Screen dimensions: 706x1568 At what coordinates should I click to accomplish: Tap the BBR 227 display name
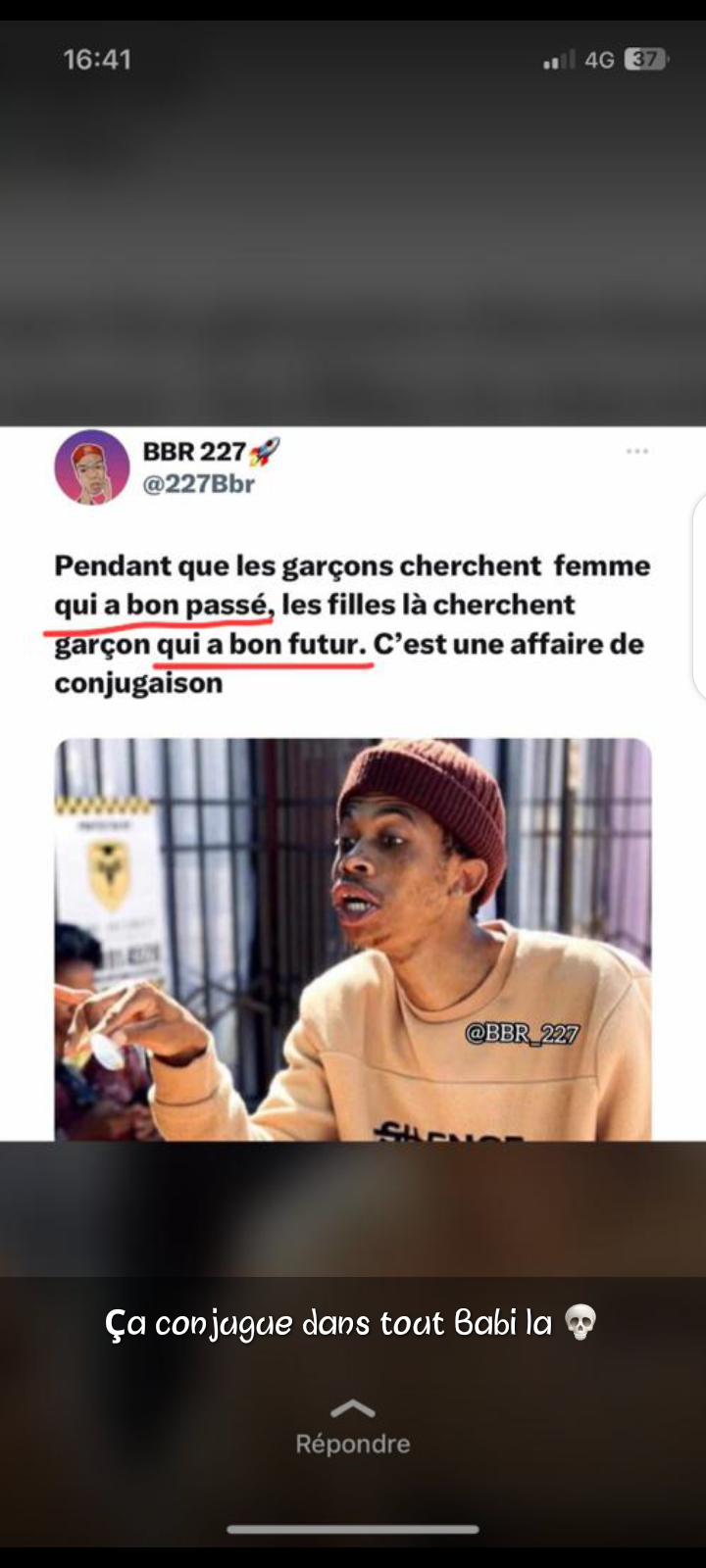[194, 452]
